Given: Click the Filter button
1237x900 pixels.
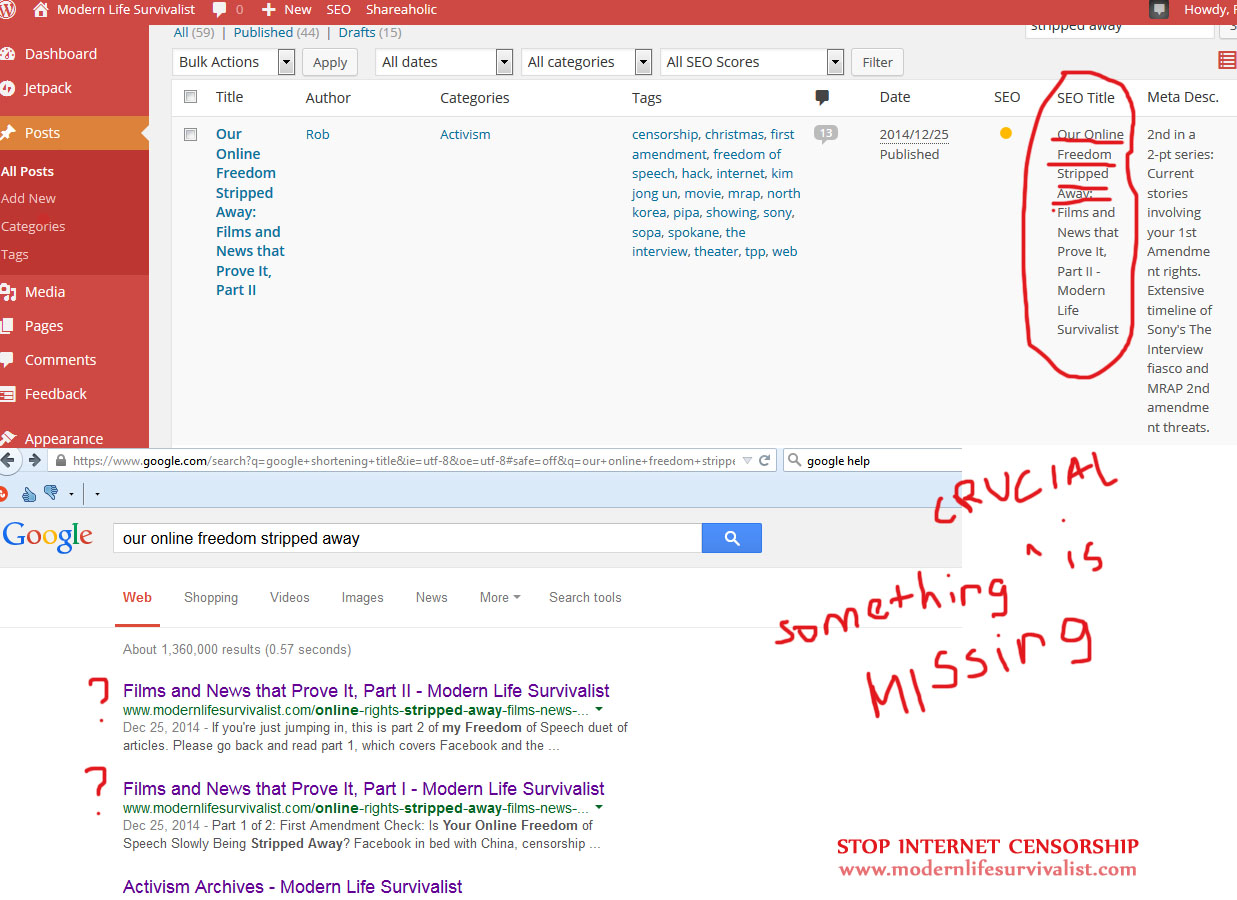Looking at the screenshot, I should pyautogui.click(x=877, y=62).
